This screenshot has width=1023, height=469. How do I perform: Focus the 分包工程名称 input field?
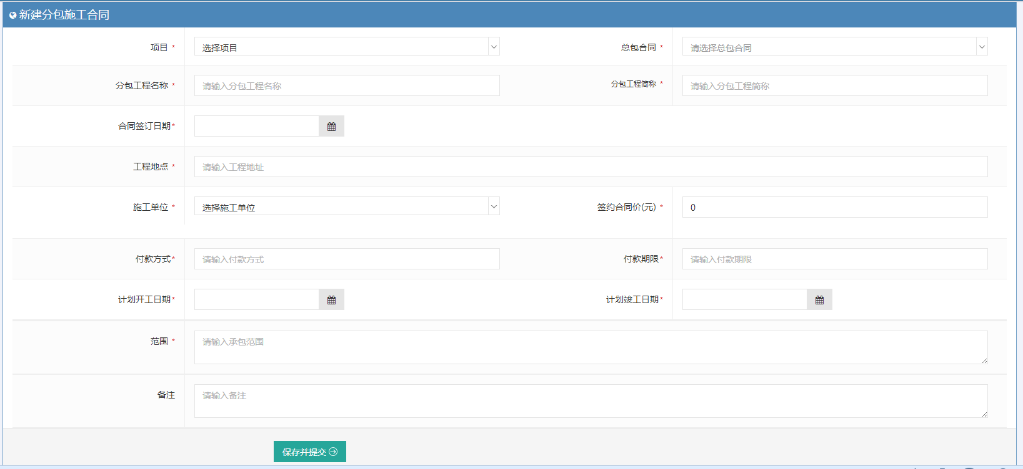[x=346, y=86]
